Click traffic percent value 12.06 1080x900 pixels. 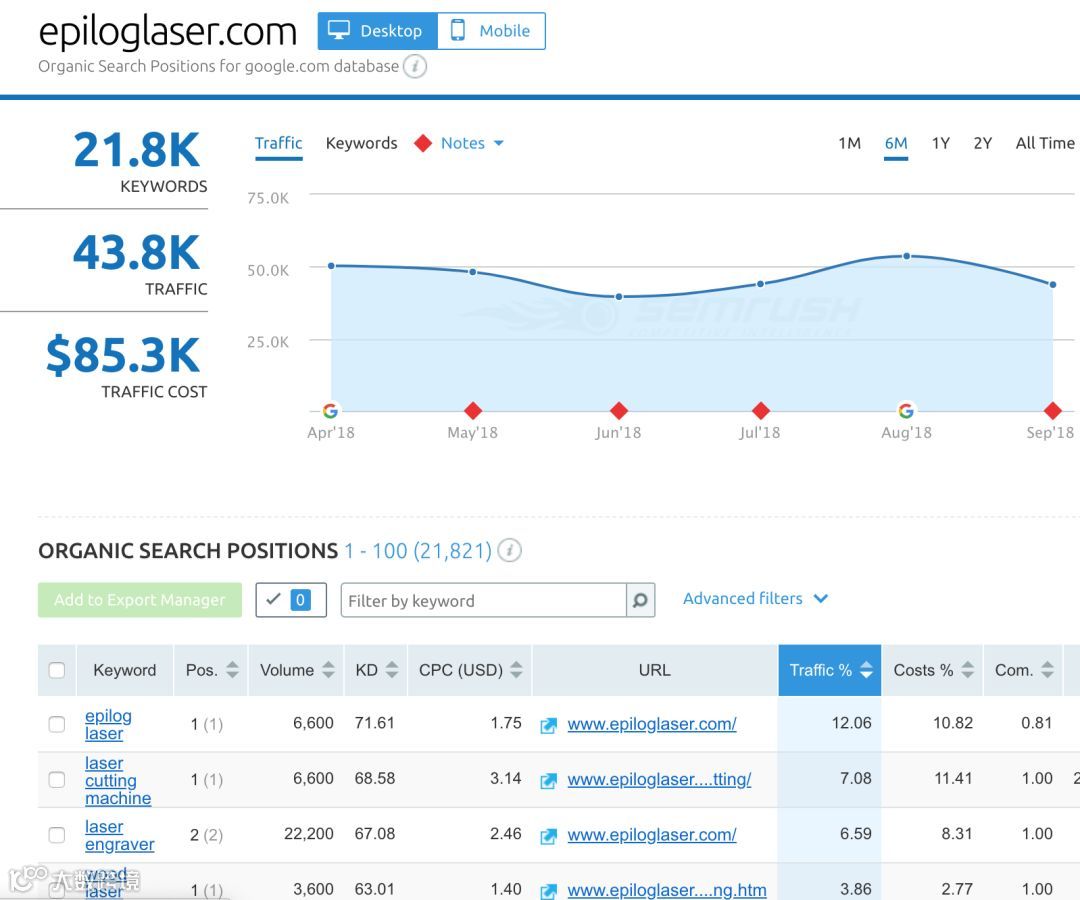851,723
